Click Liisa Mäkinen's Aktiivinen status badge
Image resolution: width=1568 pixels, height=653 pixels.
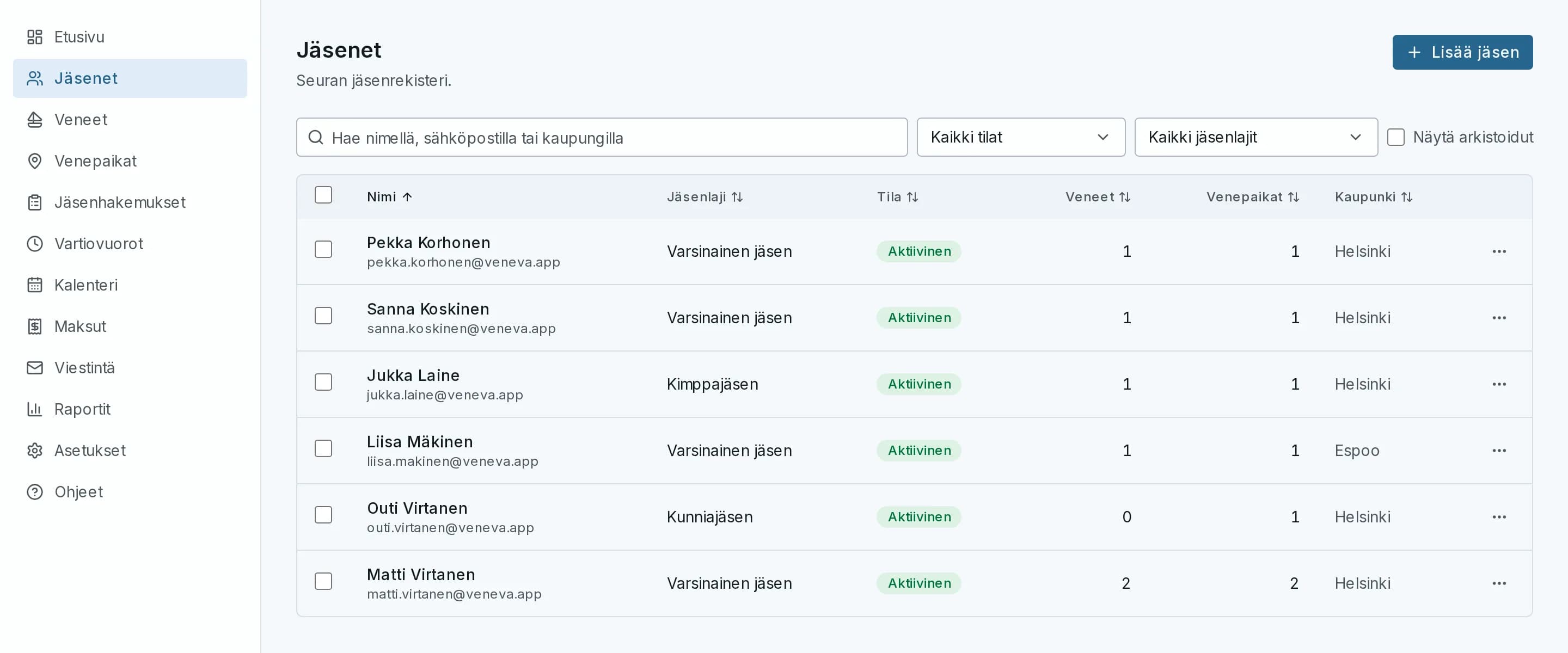point(918,451)
